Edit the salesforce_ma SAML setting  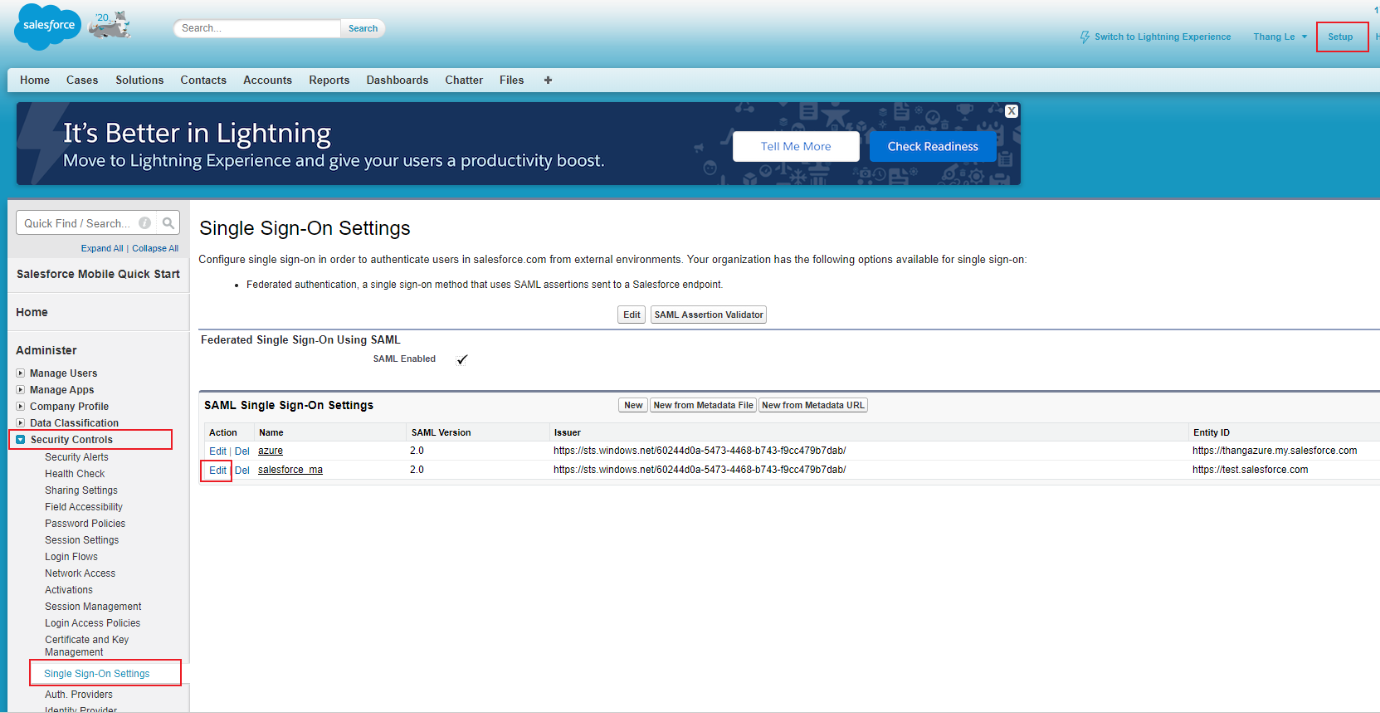tap(217, 470)
